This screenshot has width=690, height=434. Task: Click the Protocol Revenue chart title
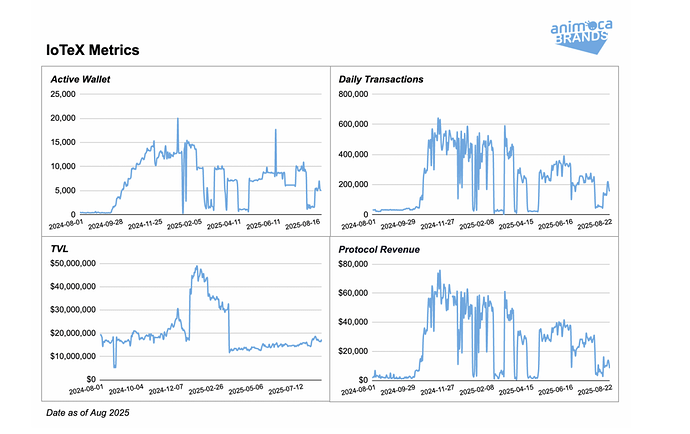pos(381,248)
